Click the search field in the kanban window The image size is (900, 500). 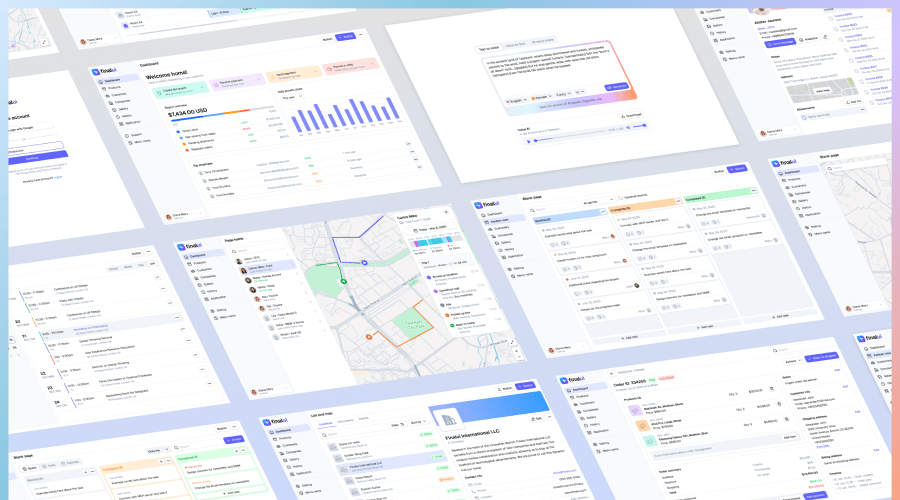tap(554, 209)
